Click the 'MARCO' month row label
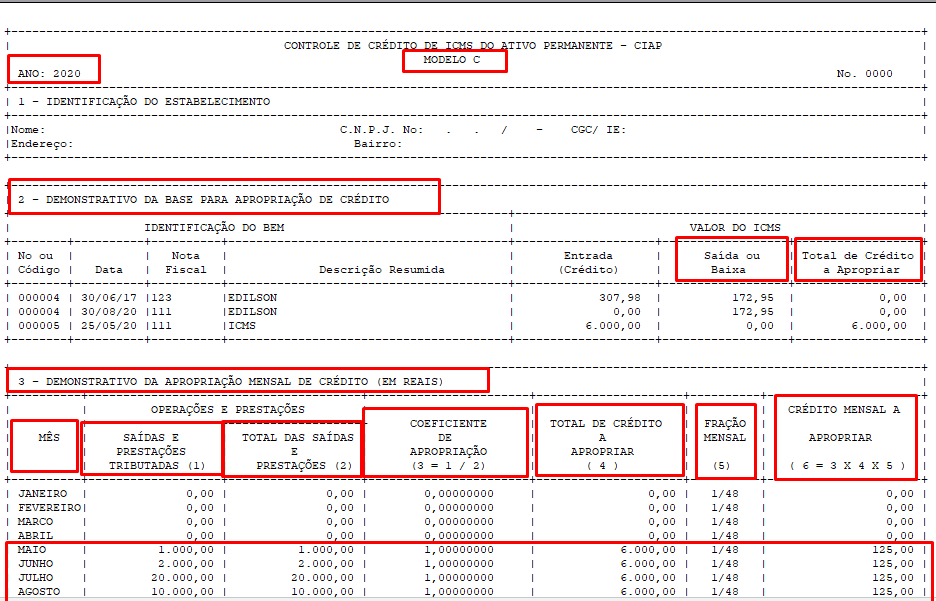The image size is (936, 601). 35,522
